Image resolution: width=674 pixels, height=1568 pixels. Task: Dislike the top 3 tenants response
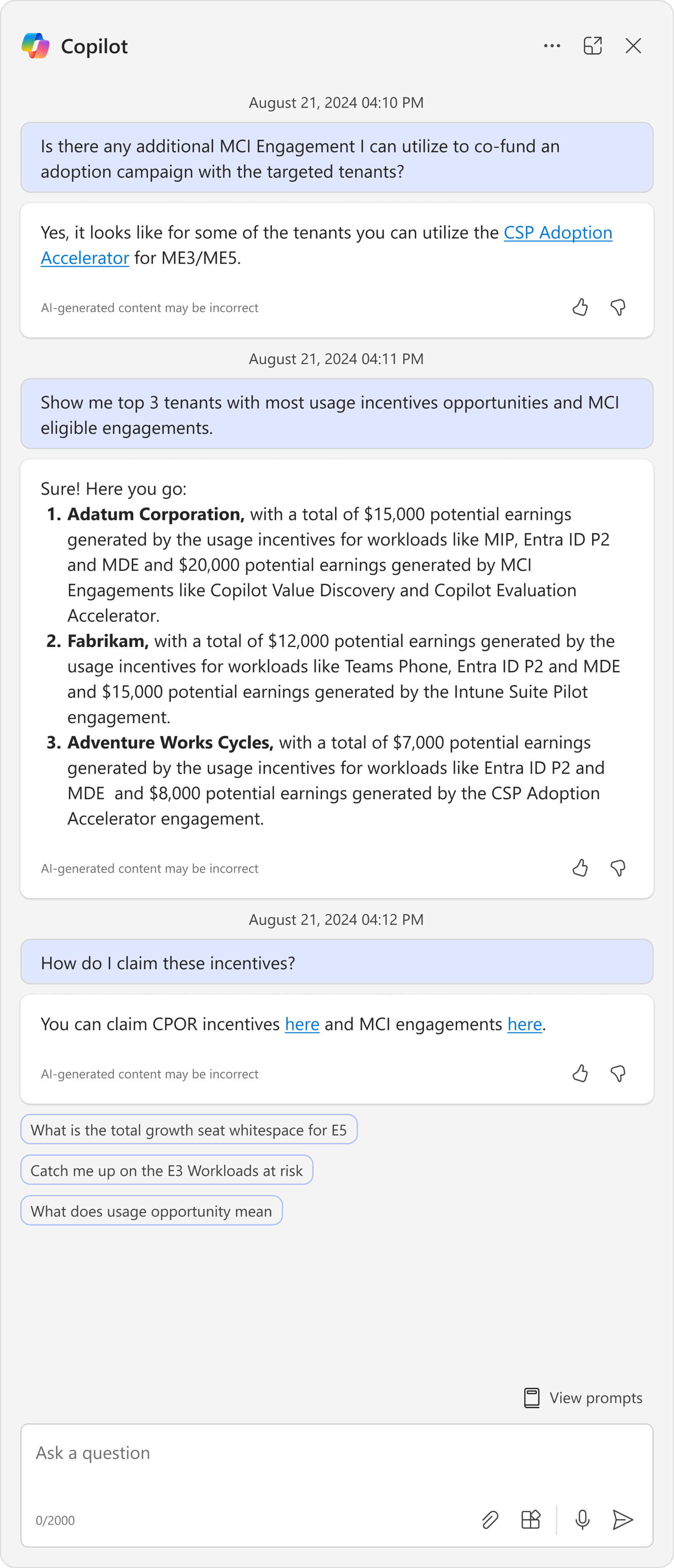coord(618,868)
